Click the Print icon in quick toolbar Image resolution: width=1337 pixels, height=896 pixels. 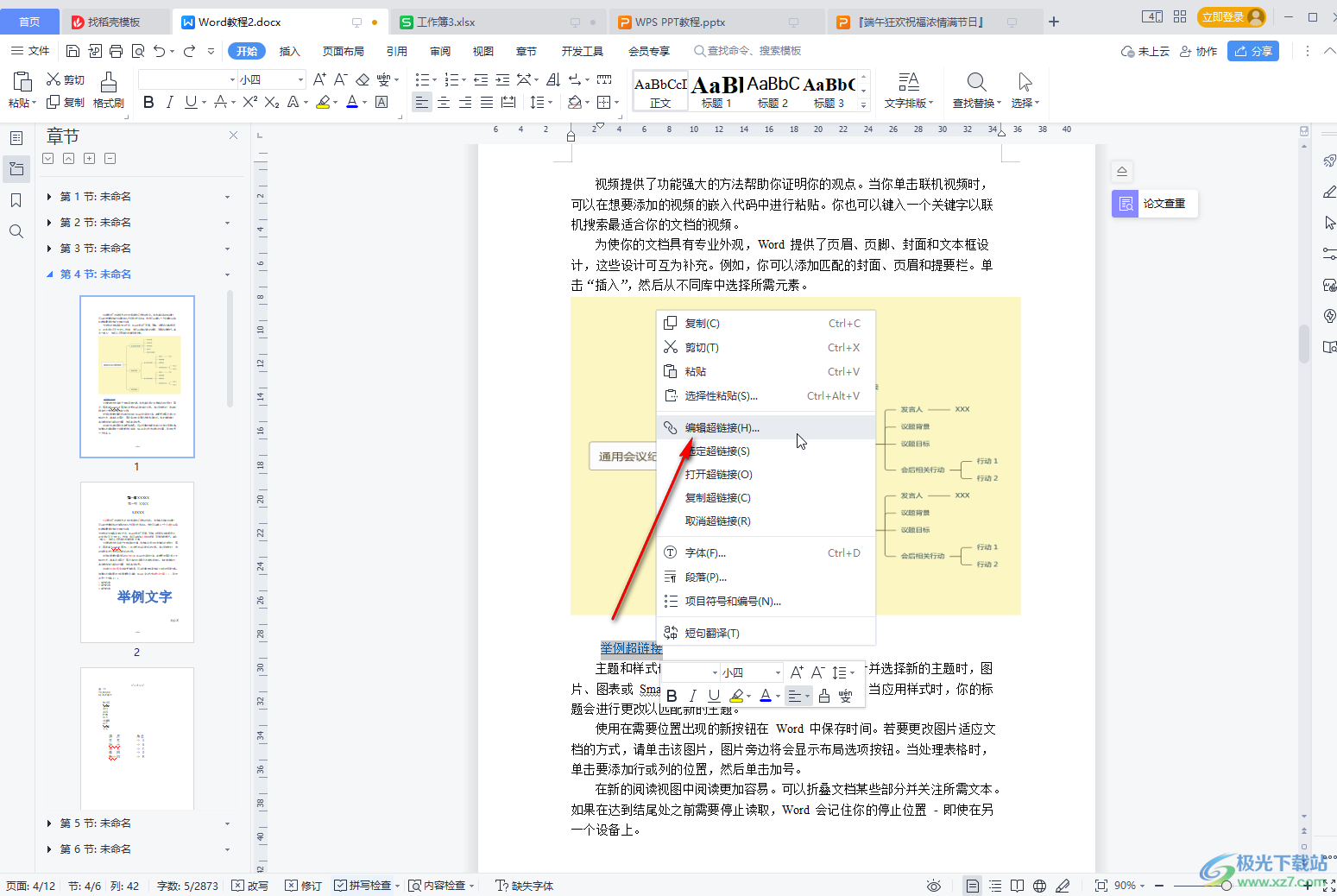coord(117,51)
